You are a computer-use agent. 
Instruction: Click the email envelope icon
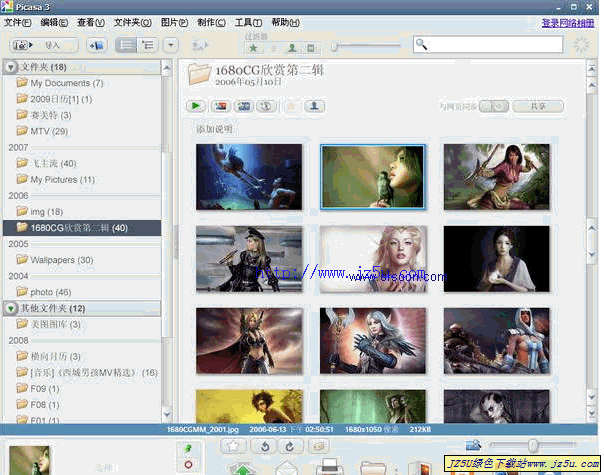(x=286, y=468)
